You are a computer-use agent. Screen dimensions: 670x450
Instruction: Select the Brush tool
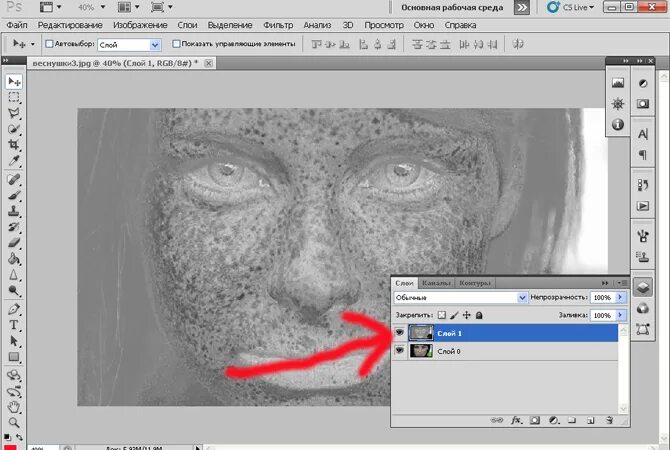pyautogui.click(x=14, y=195)
